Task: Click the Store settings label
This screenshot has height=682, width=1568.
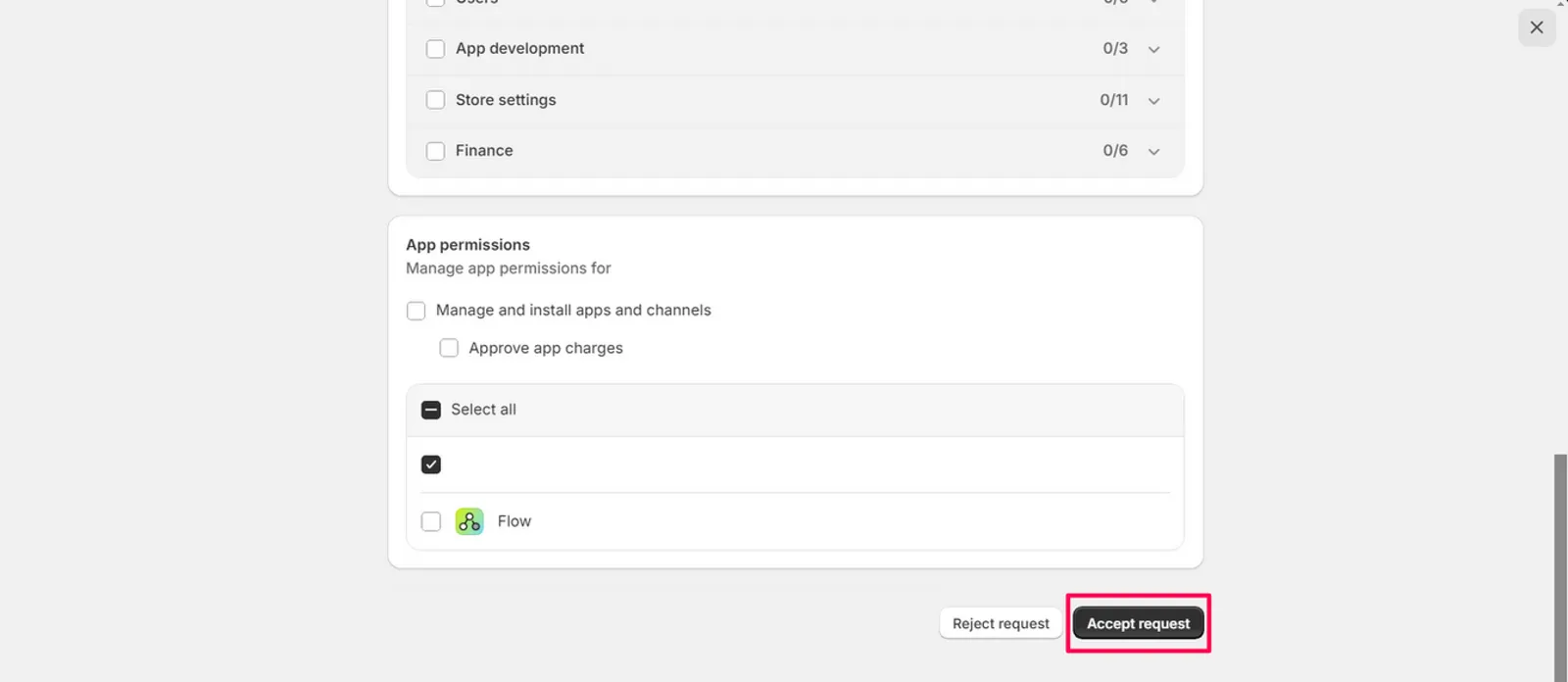Action: [506, 100]
